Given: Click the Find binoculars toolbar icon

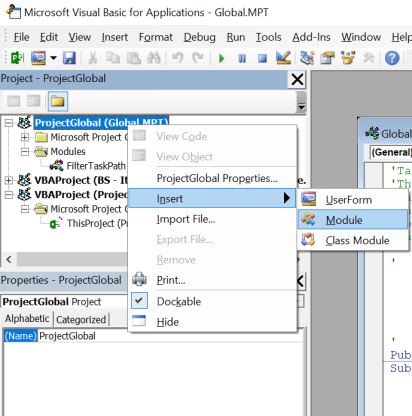Looking at the screenshot, I should coord(154,58).
